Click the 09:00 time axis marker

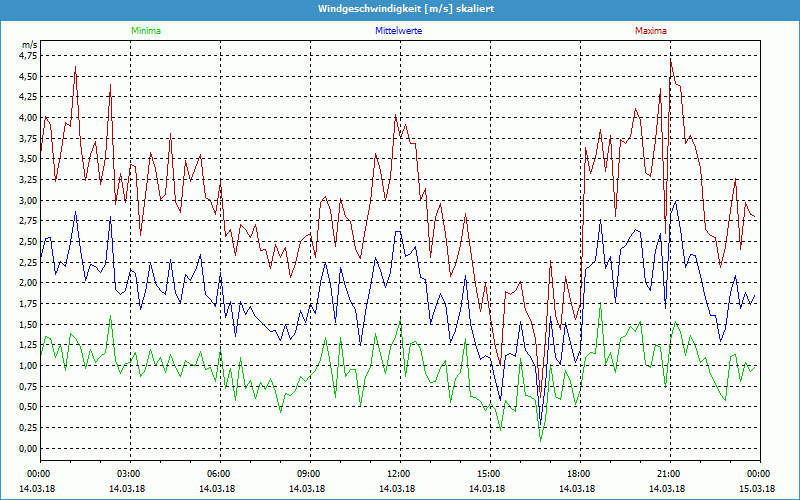click(309, 474)
